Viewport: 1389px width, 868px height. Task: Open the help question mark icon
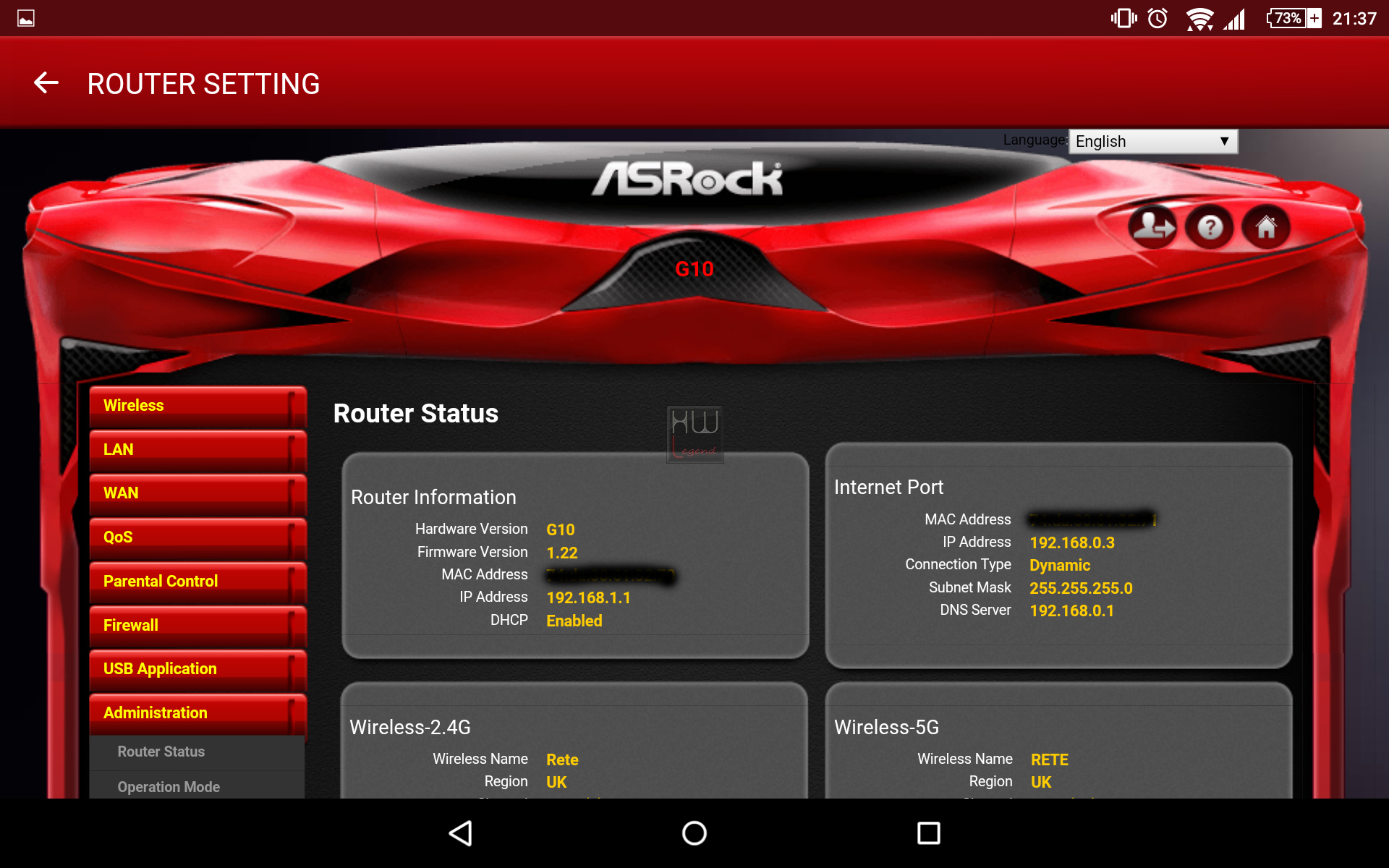click(x=1210, y=227)
